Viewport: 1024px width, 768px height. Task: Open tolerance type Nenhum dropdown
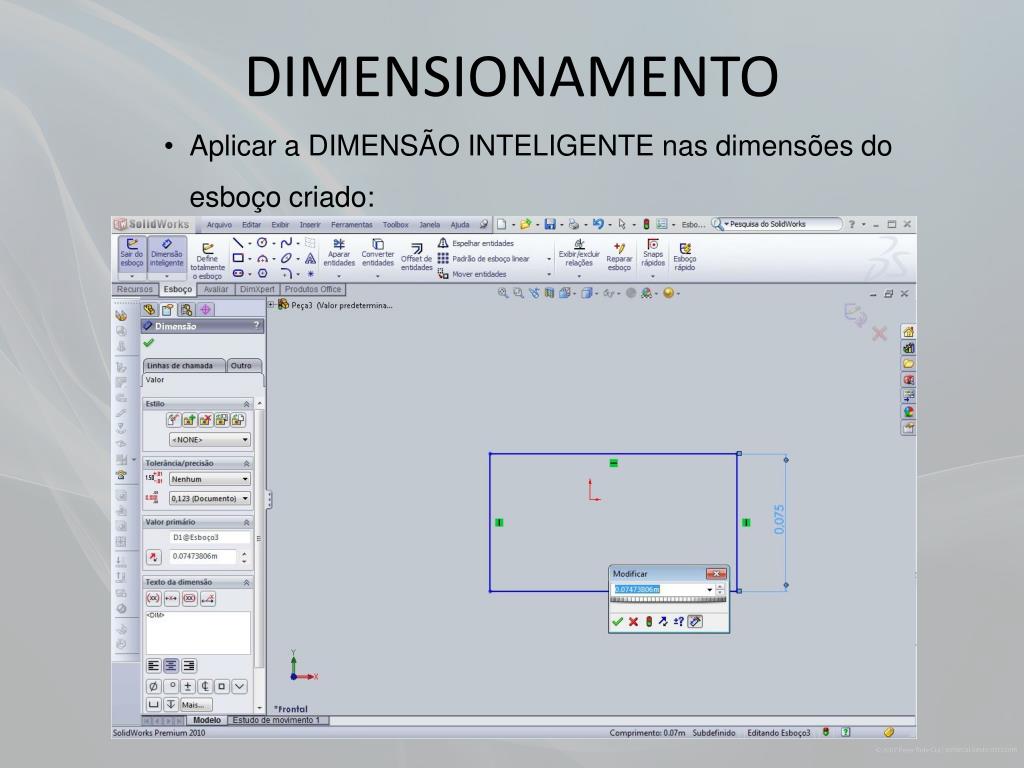[210, 479]
